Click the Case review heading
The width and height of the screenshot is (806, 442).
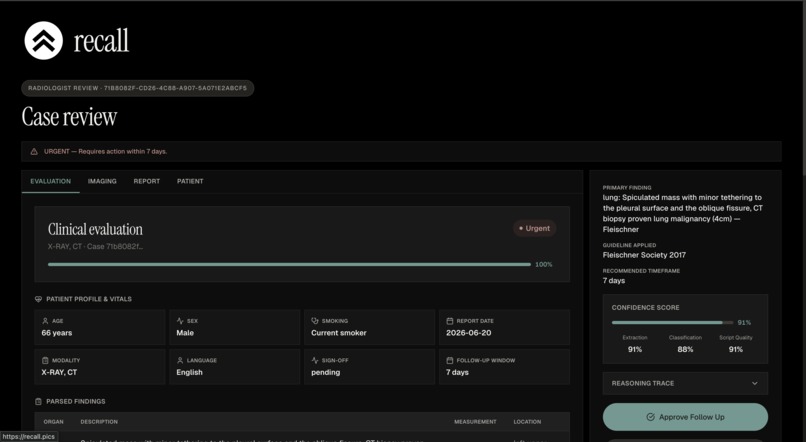point(69,117)
